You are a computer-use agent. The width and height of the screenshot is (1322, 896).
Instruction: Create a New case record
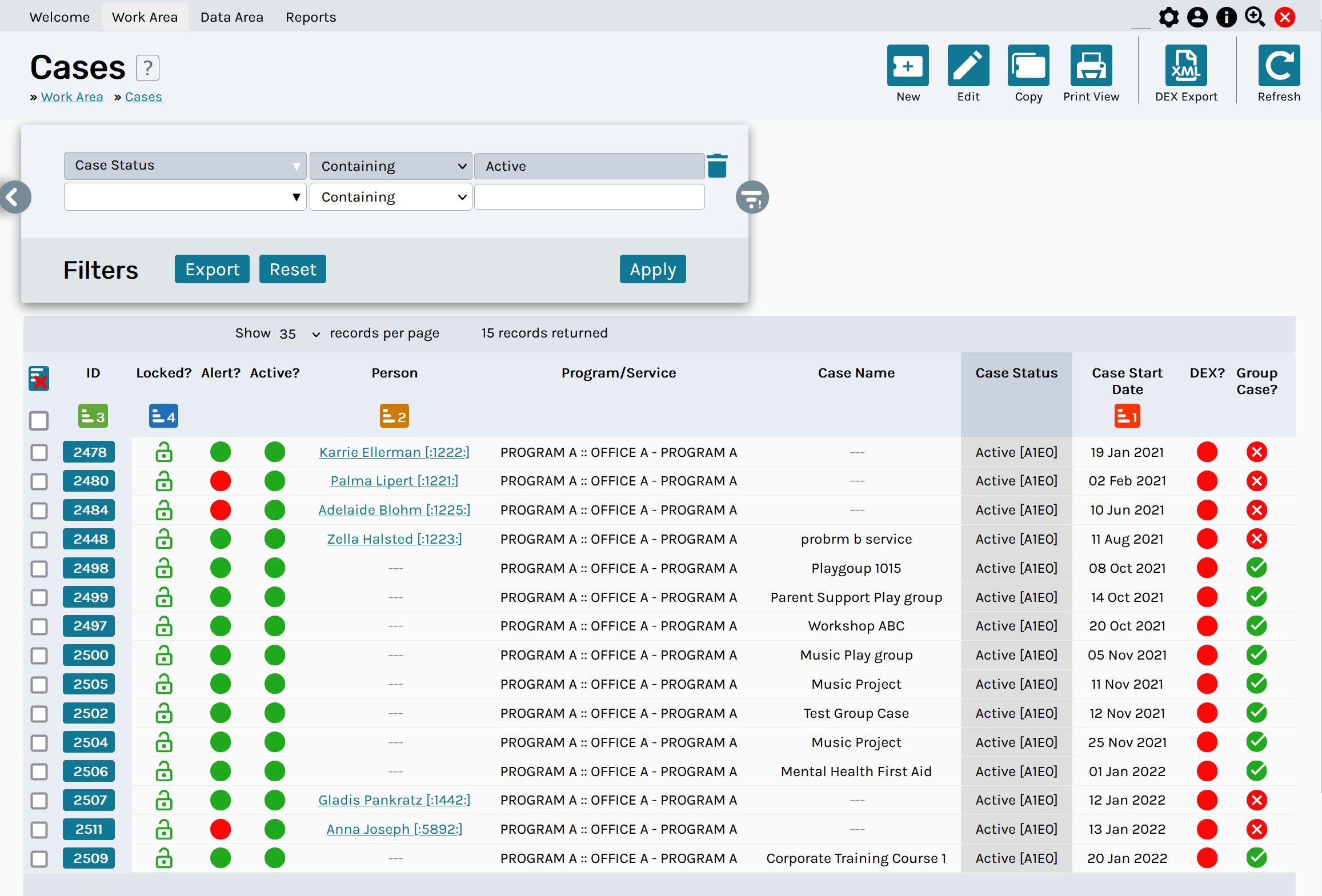[x=908, y=65]
